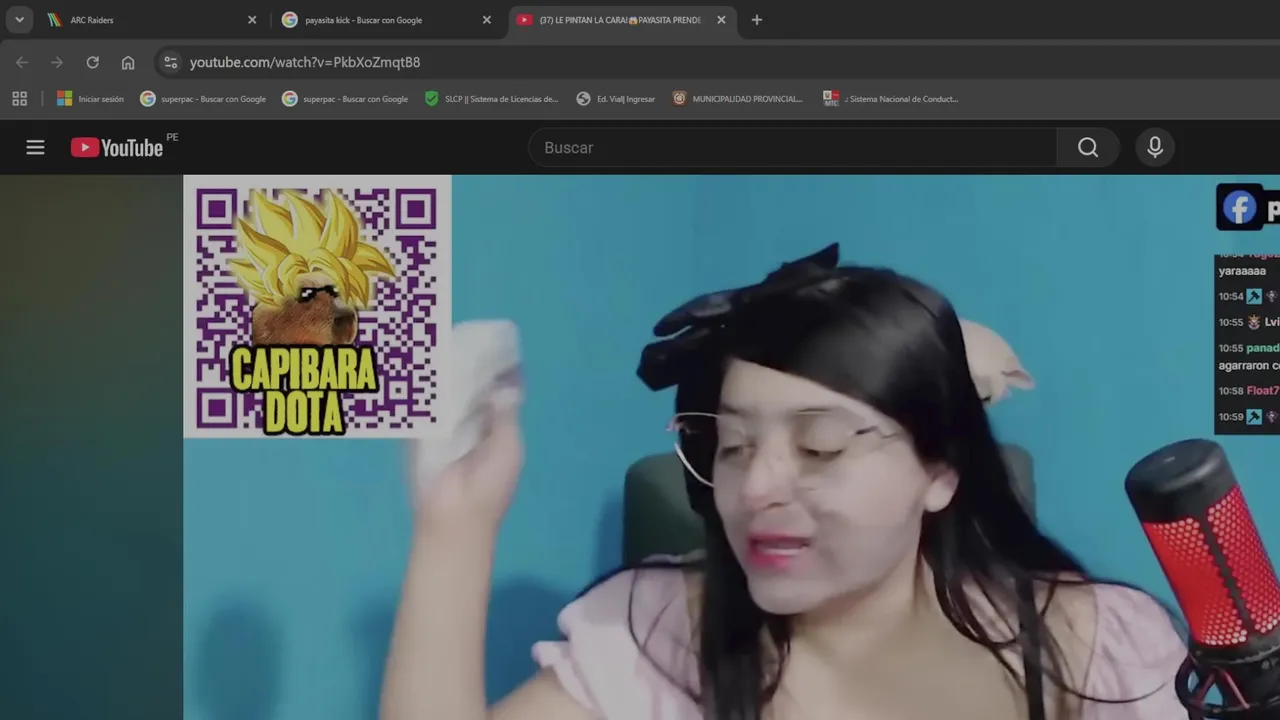The image size is (1280, 720).
Task: Click the video player area
Action: (731, 447)
